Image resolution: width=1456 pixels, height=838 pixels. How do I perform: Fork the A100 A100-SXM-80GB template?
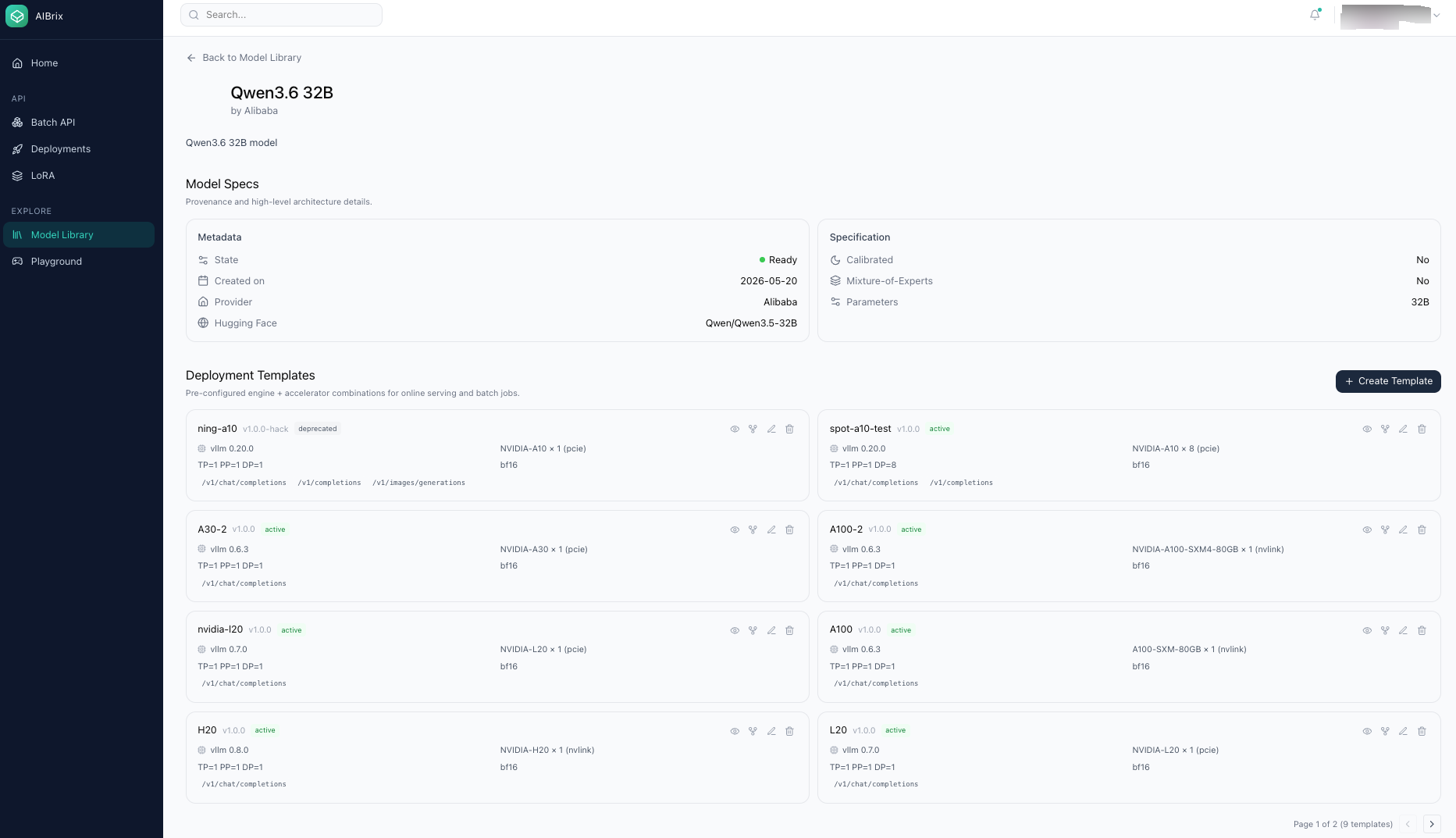[x=1385, y=630]
